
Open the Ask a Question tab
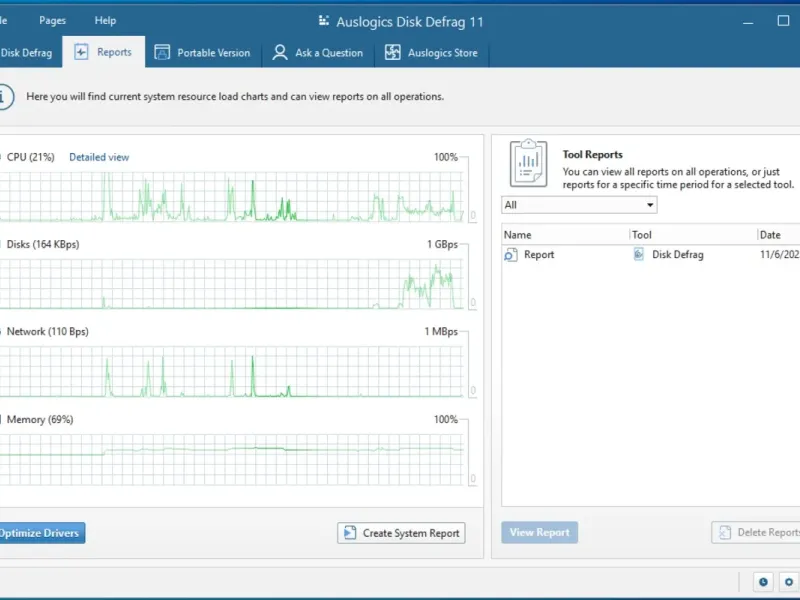[318, 53]
